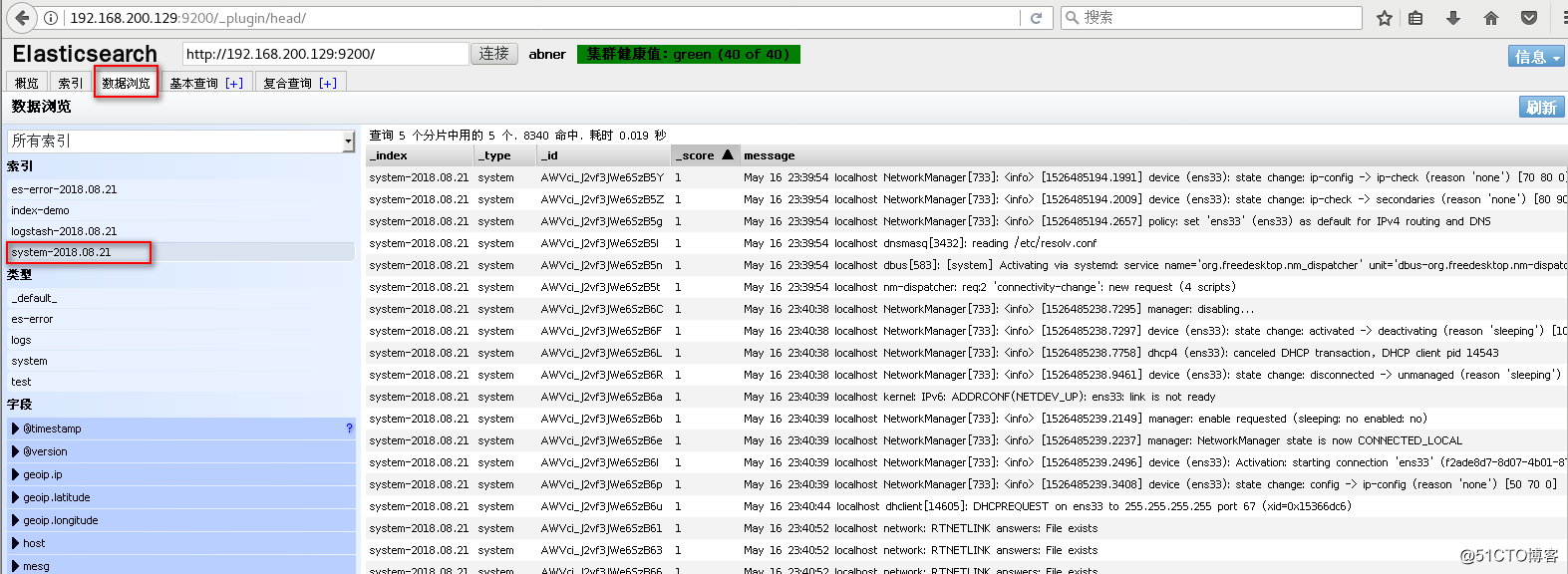This screenshot has height=574, width=1568.
Task: Click the search magnifier icon
Action: [x=1073, y=18]
